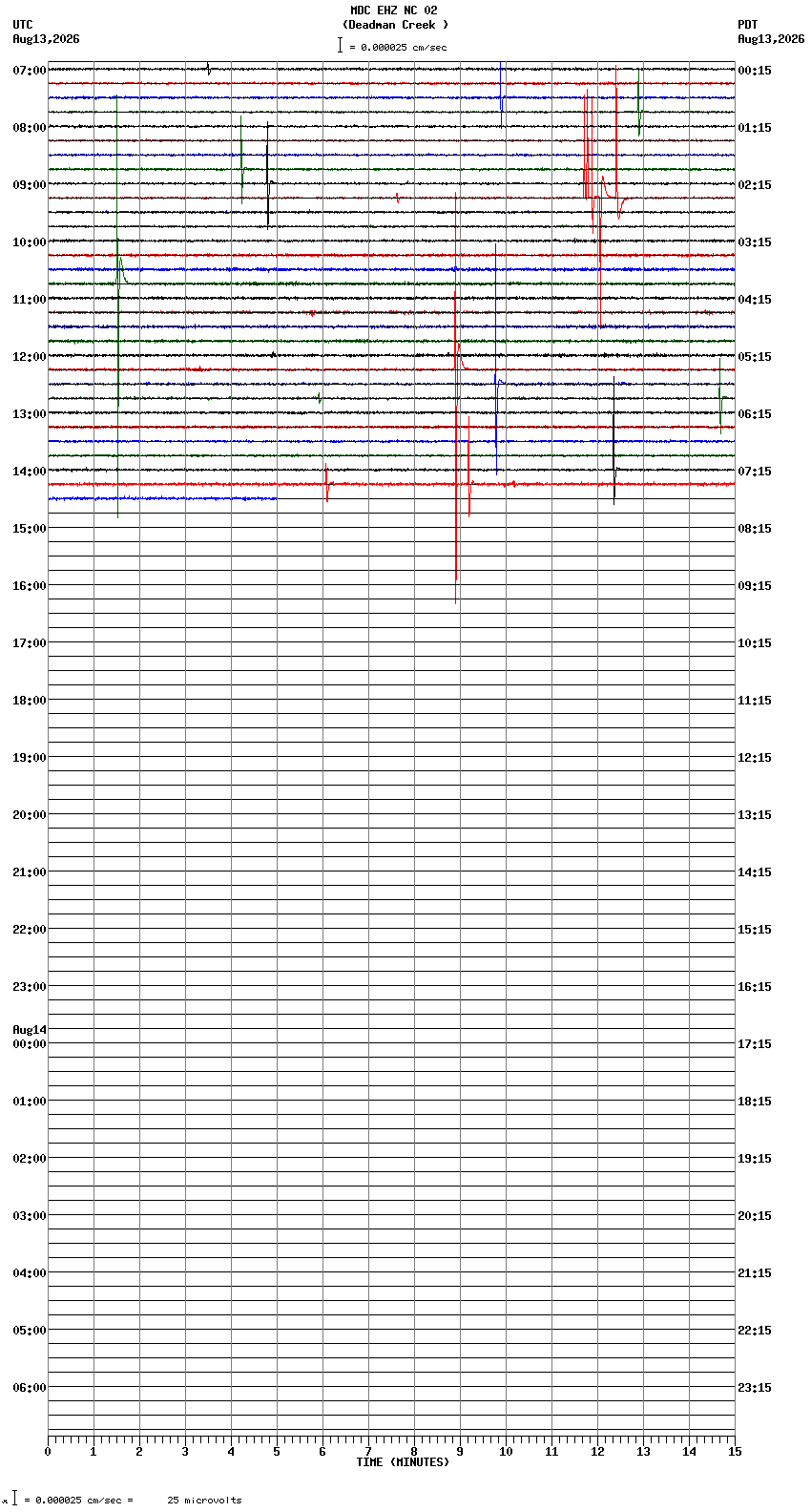Click the minute 10 axis tick label
The image size is (811, 1512).
(x=506, y=1452)
